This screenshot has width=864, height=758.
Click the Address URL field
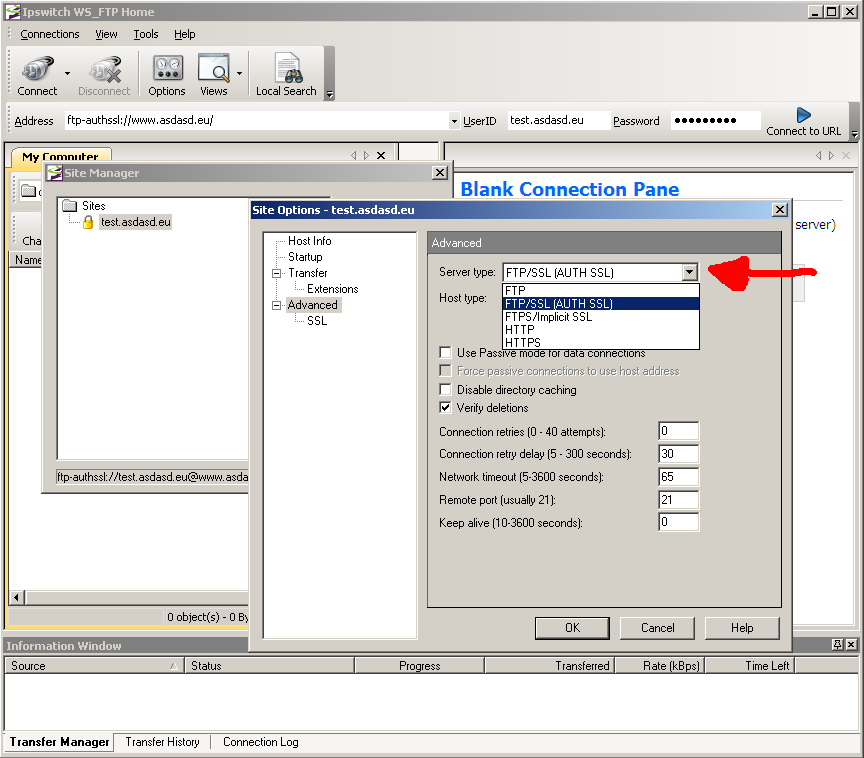pos(257,121)
